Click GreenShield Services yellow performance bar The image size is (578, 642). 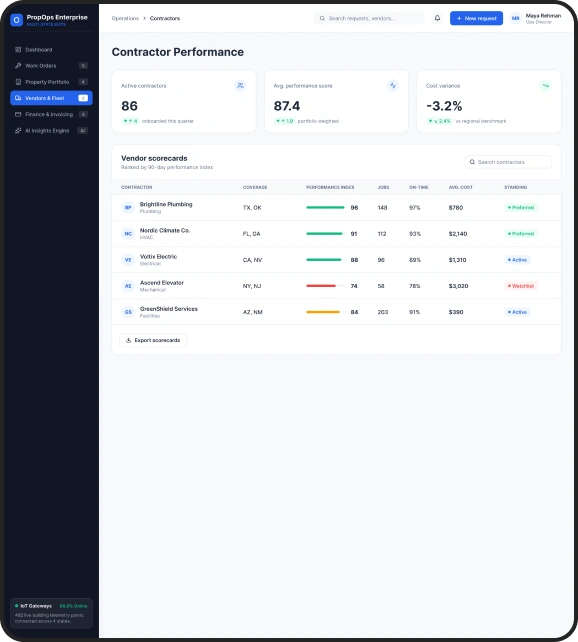click(x=326, y=312)
